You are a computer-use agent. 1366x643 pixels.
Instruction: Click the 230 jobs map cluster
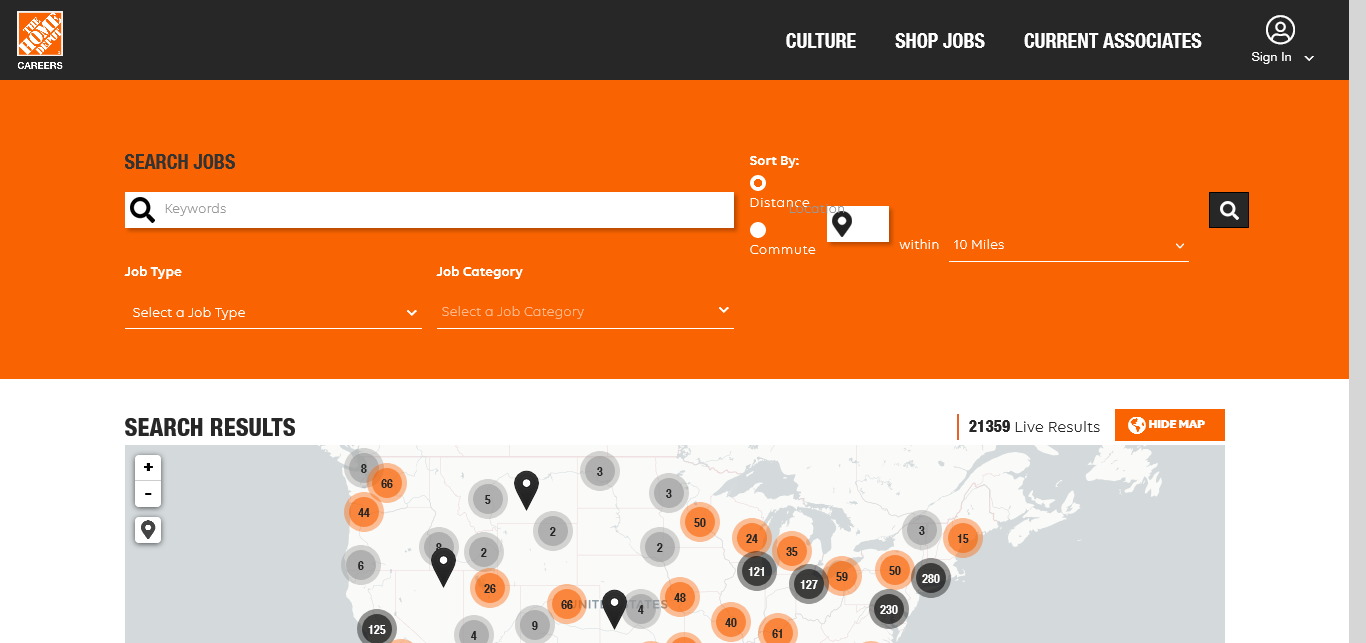point(888,608)
